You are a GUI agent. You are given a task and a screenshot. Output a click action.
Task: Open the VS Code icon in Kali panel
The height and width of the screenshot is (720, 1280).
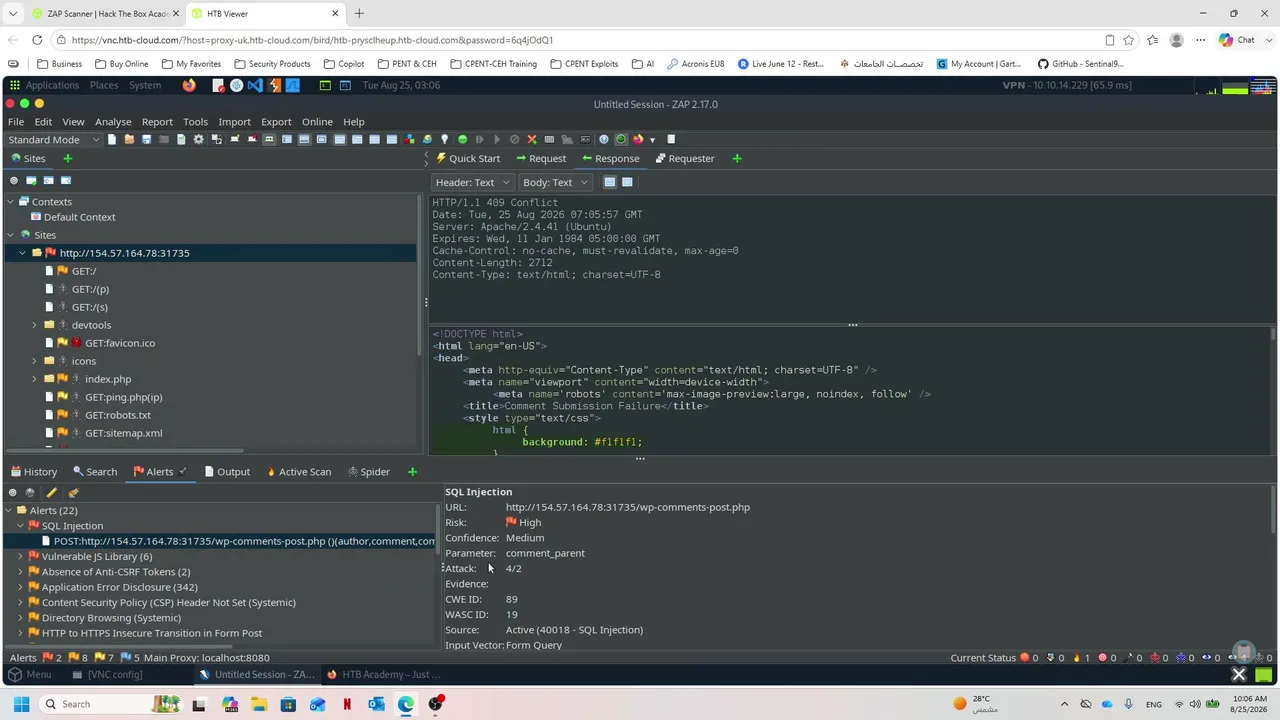pos(255,85)
